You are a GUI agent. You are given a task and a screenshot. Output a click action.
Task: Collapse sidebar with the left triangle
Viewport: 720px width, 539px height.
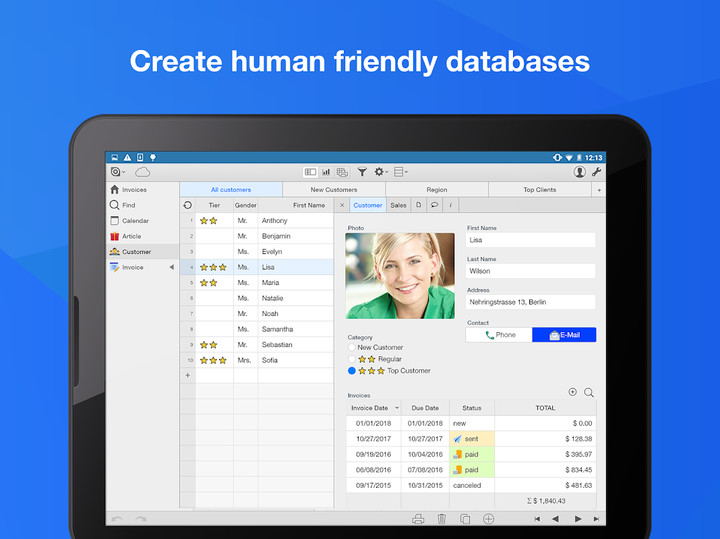(x=172, y=267)
